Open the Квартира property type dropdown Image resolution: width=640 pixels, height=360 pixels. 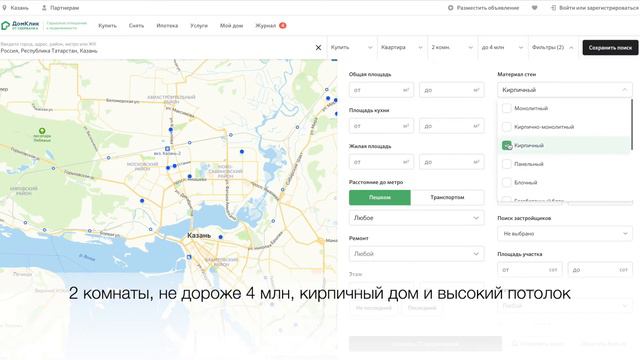402,47
